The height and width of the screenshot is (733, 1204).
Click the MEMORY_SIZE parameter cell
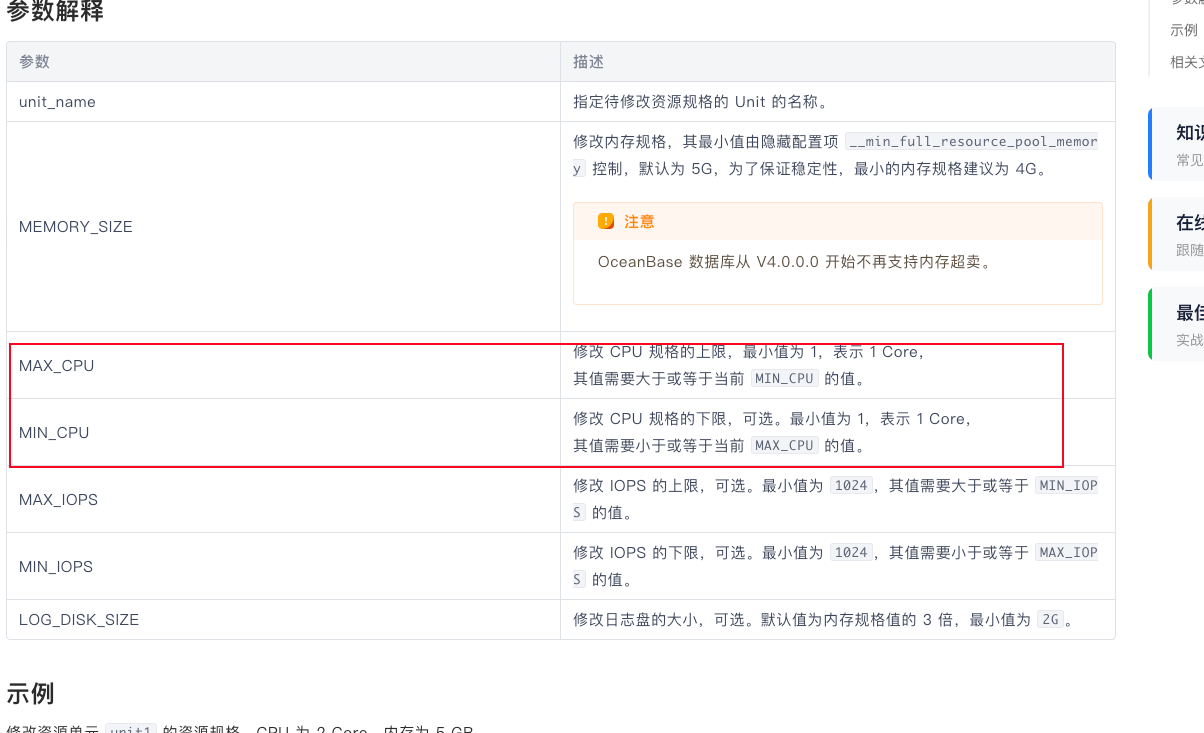[283, 227]
